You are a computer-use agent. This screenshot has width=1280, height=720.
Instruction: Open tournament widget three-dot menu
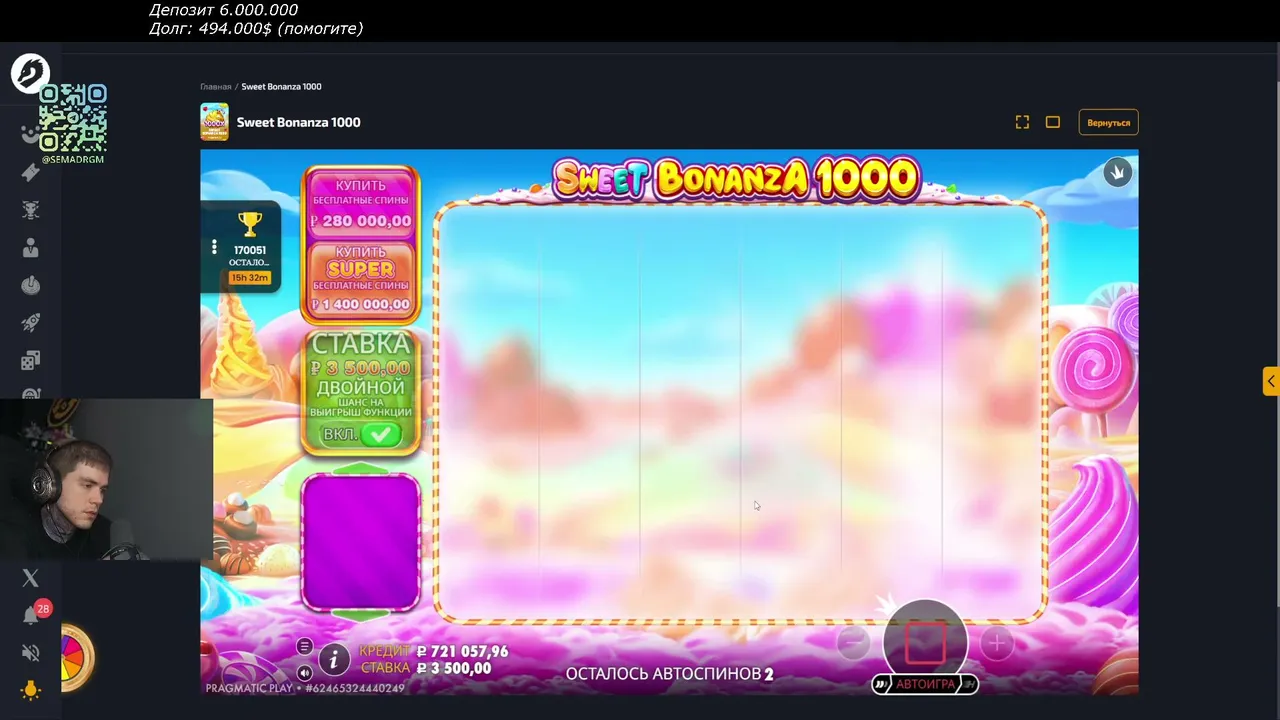213,246
